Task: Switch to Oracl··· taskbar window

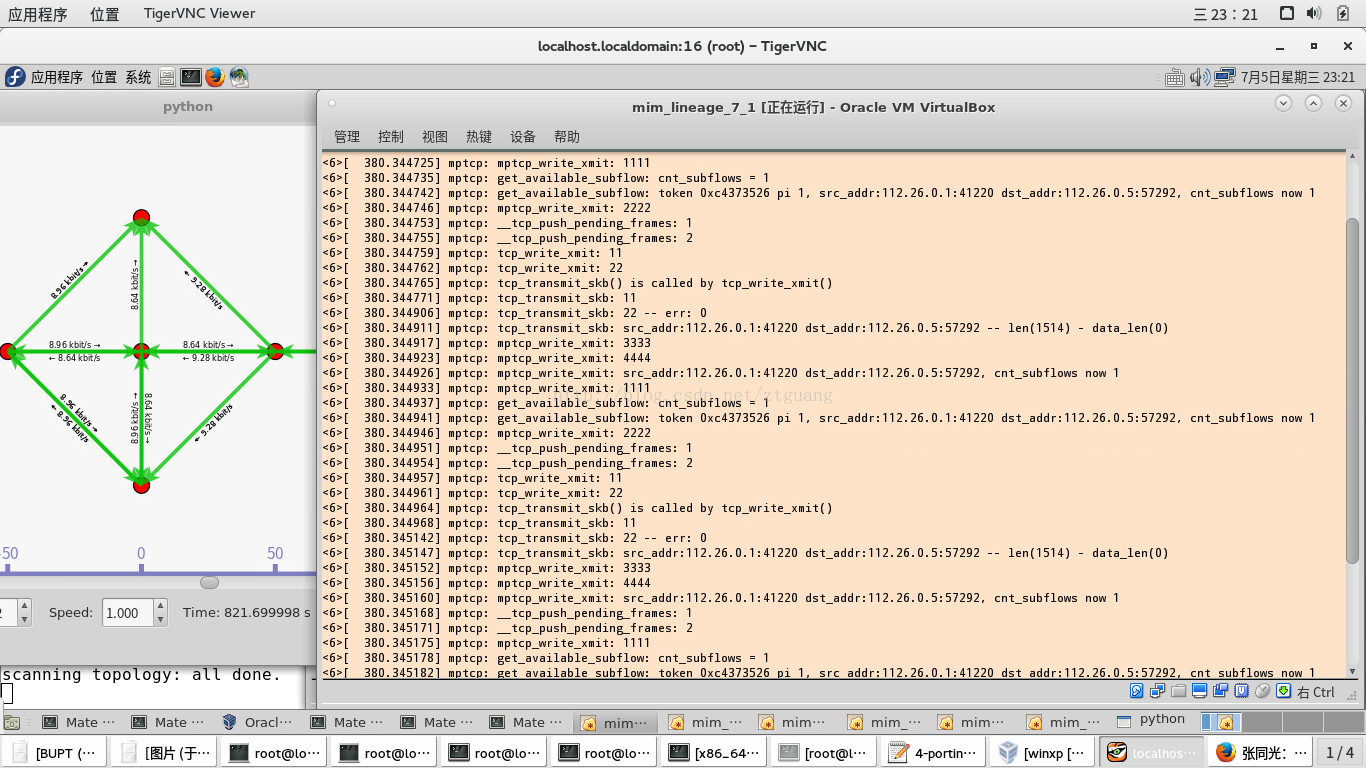Action: tap(258, 722)
